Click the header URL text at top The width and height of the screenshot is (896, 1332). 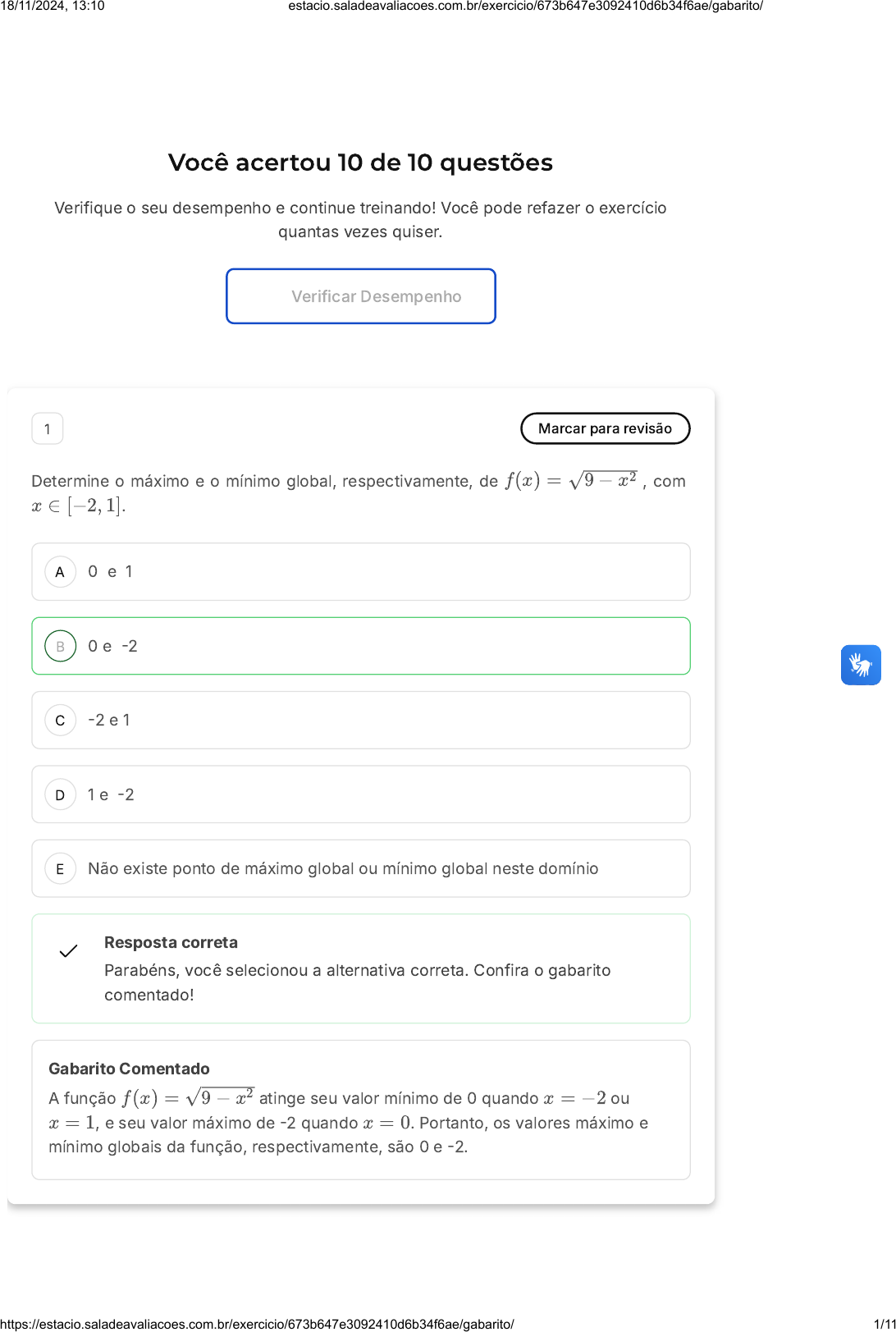coord(525,6)
